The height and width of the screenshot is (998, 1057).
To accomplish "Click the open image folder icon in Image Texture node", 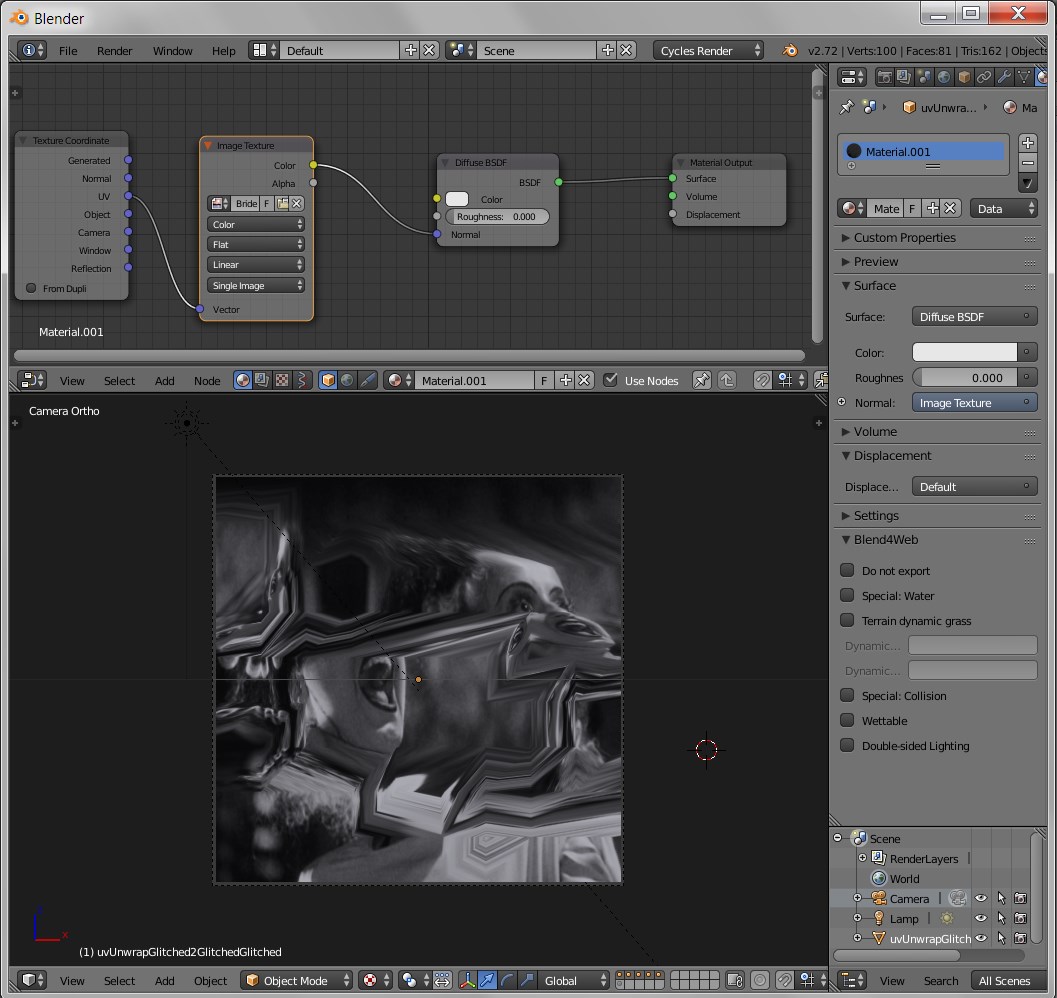I will 282,203.
